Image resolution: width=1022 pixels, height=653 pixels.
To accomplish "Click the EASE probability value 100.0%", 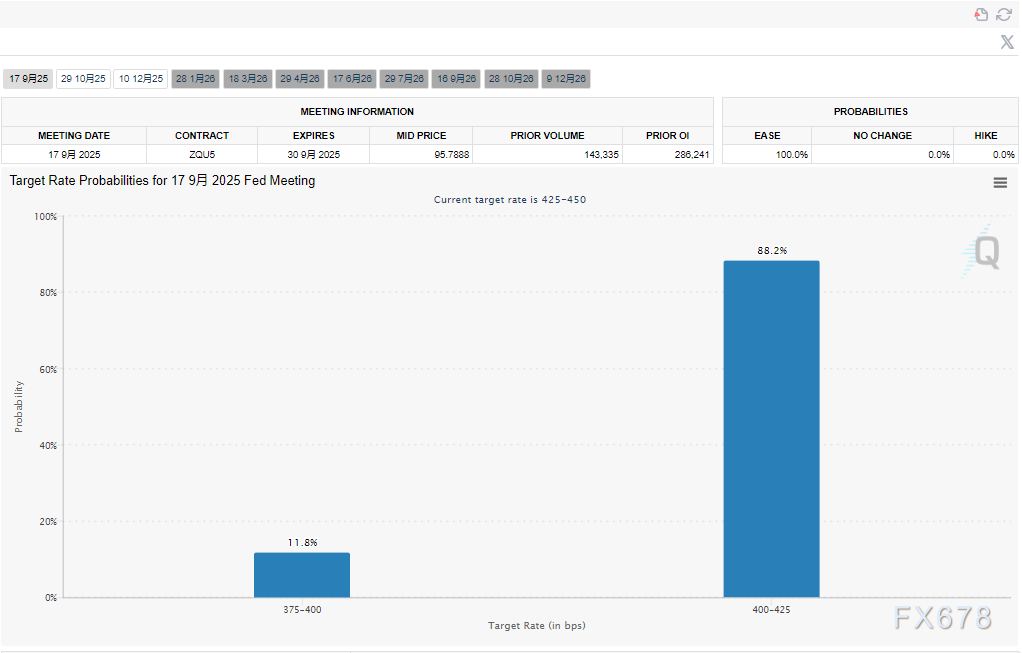I will pyautogui.click(x=791, y=155).
